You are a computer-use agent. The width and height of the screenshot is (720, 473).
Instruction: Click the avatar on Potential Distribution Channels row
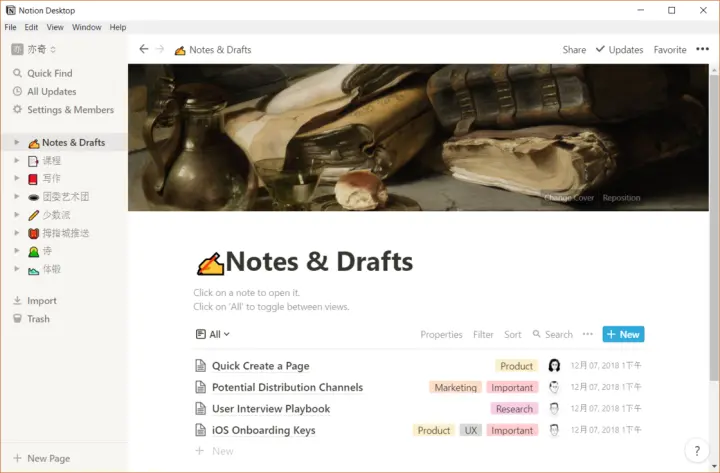tap(554, 387)
